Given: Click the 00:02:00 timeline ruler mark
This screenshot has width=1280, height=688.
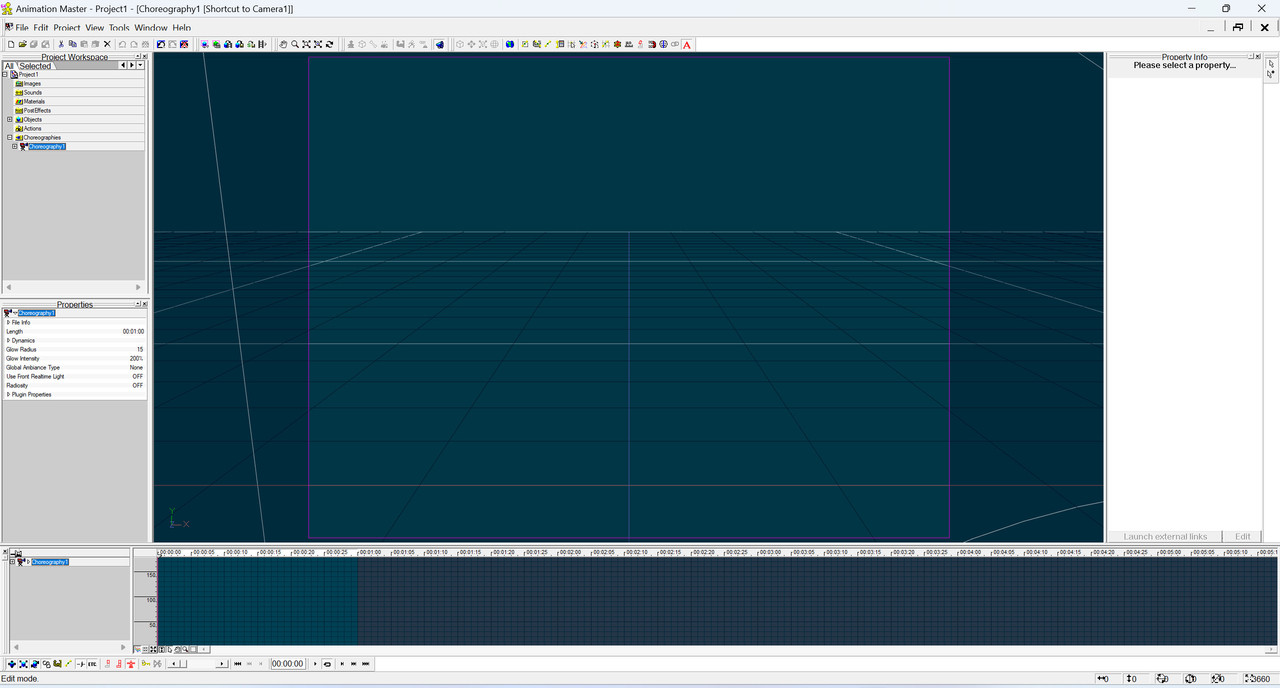Looking at the screenshot, I should [570, 551].
